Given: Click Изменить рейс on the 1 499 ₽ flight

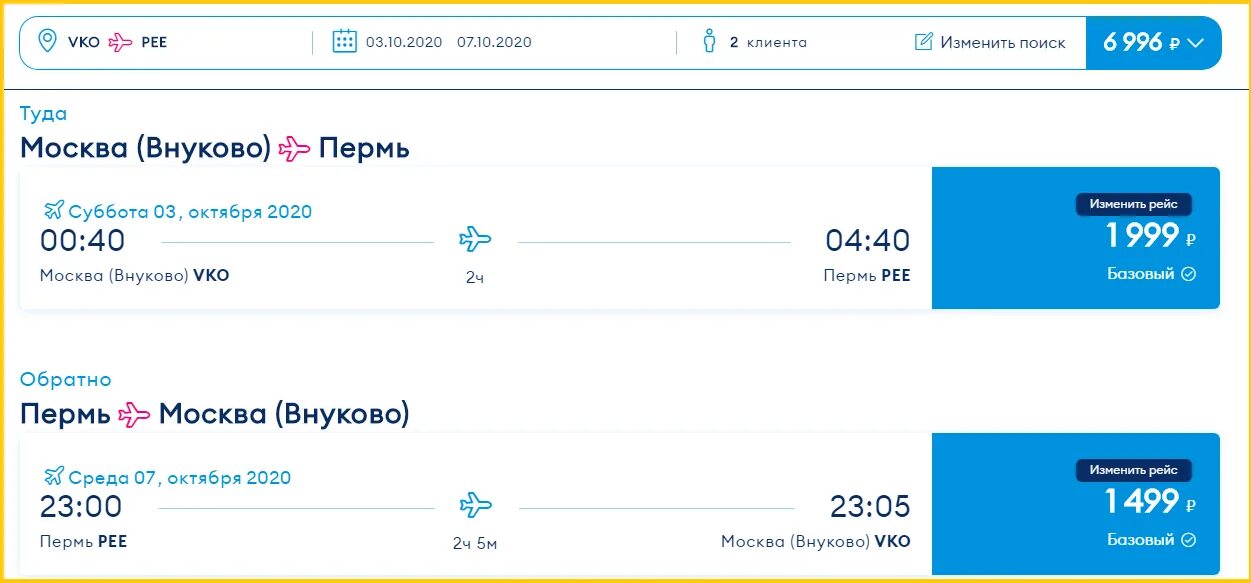Looking at the screenshot, I should [1134, 470].
